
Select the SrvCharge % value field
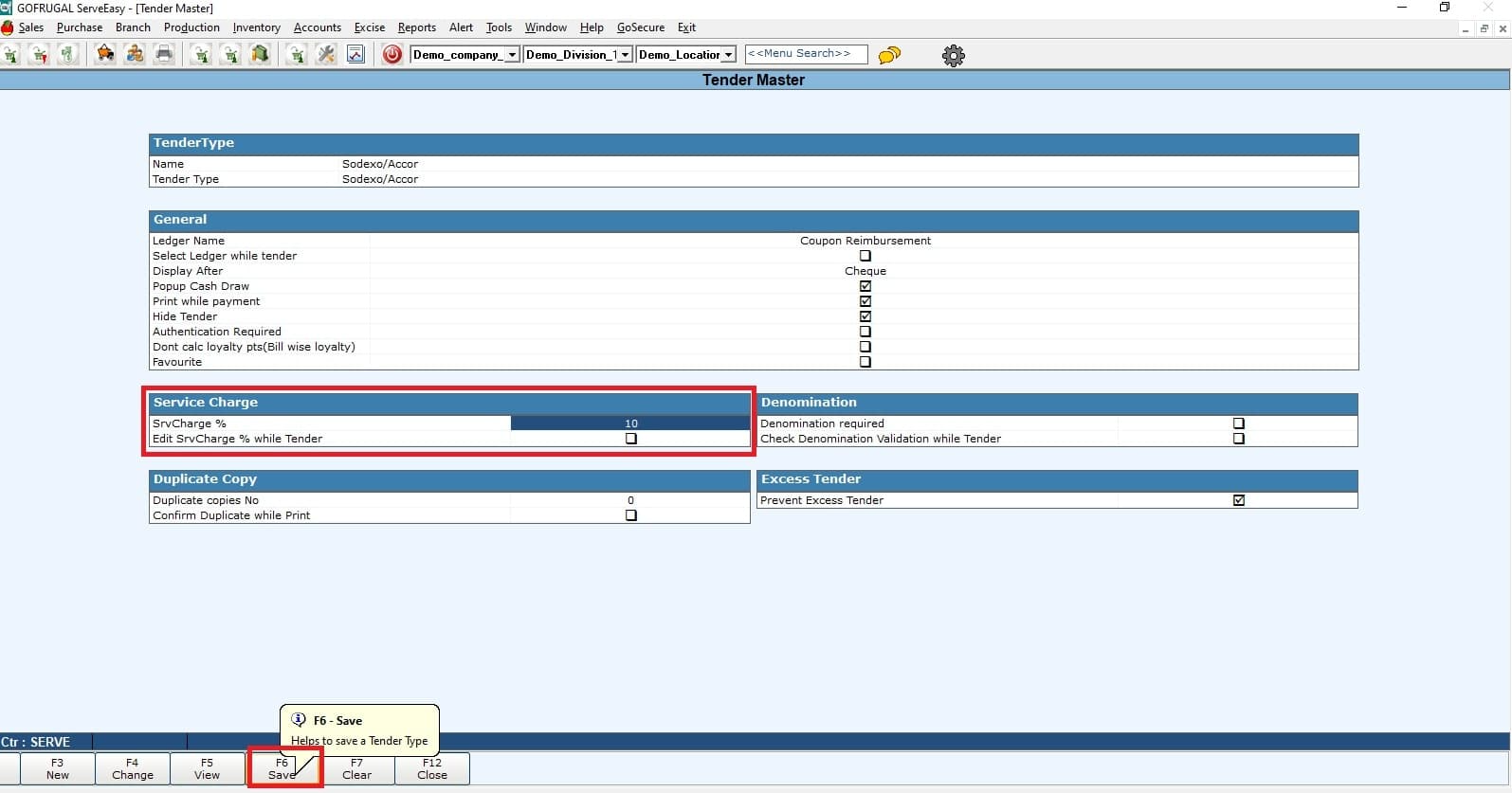tap(630, 424)
